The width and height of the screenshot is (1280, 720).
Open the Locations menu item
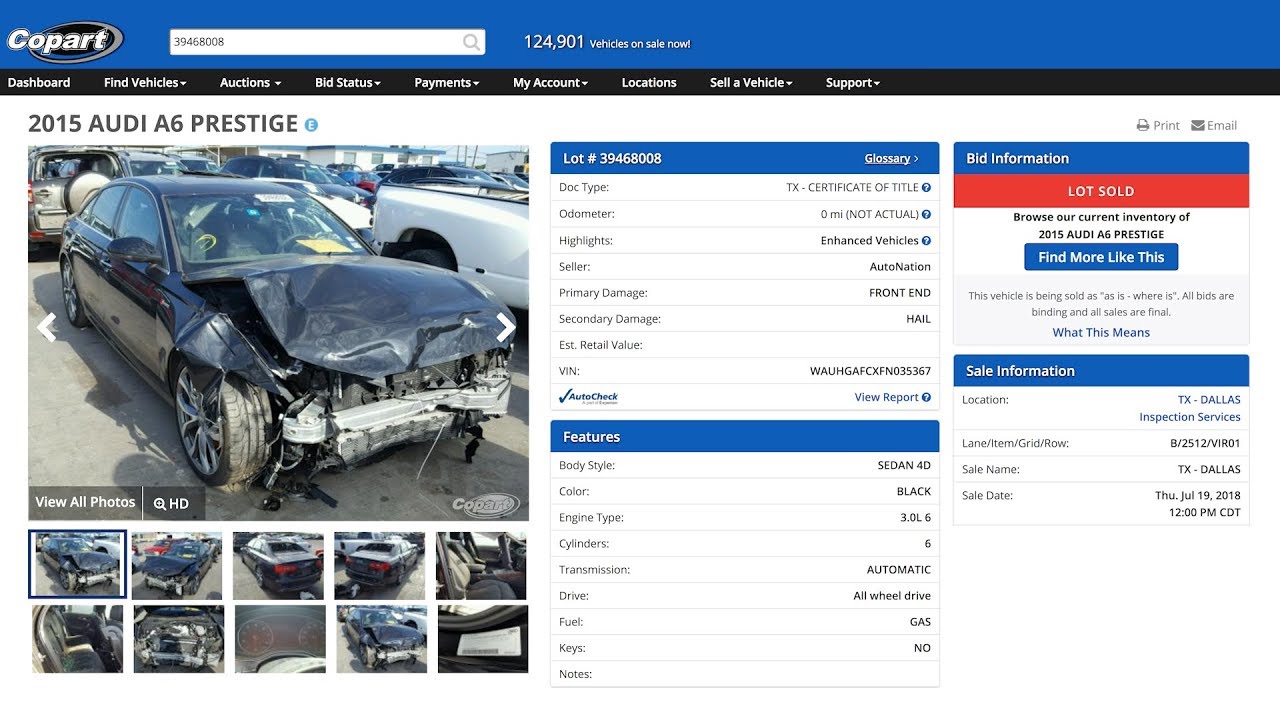pyautogui.click(x=649, y=83)
